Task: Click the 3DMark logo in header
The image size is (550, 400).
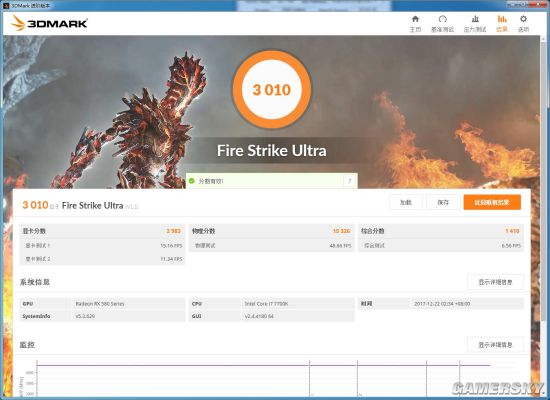Action: tap(49, 23)
